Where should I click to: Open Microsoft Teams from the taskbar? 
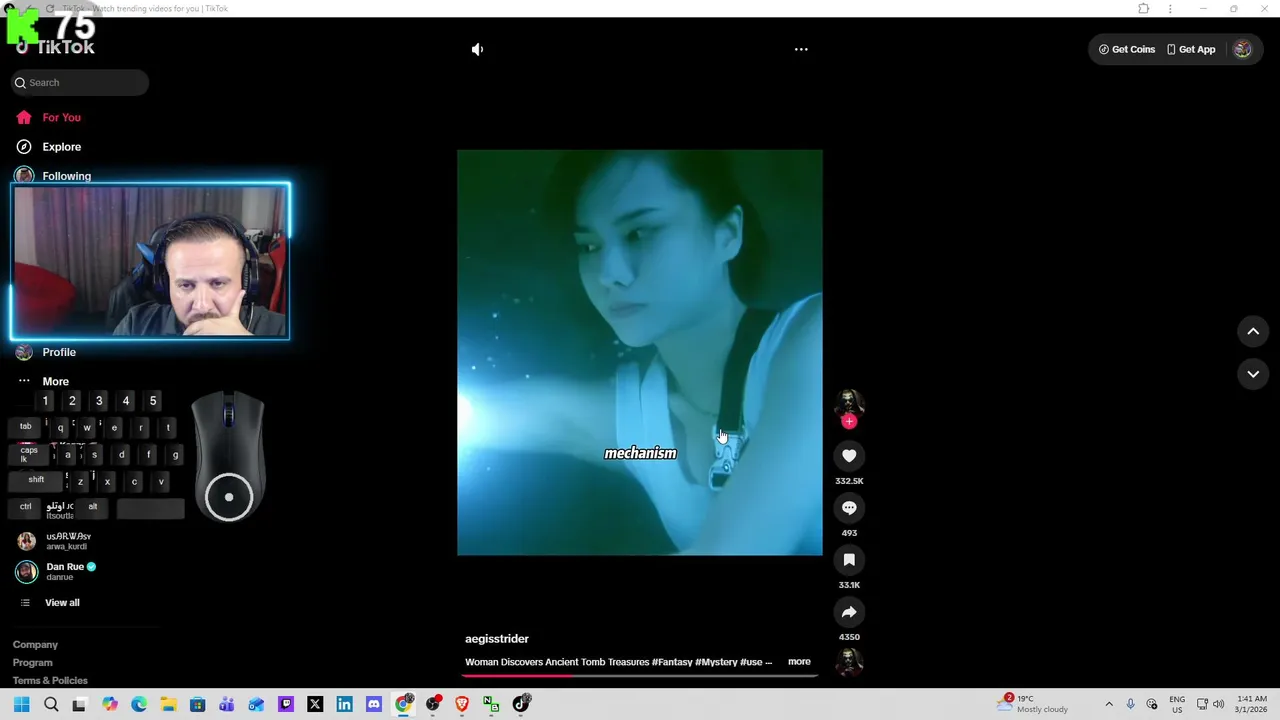pyautogui.click(x=227, y=705)
